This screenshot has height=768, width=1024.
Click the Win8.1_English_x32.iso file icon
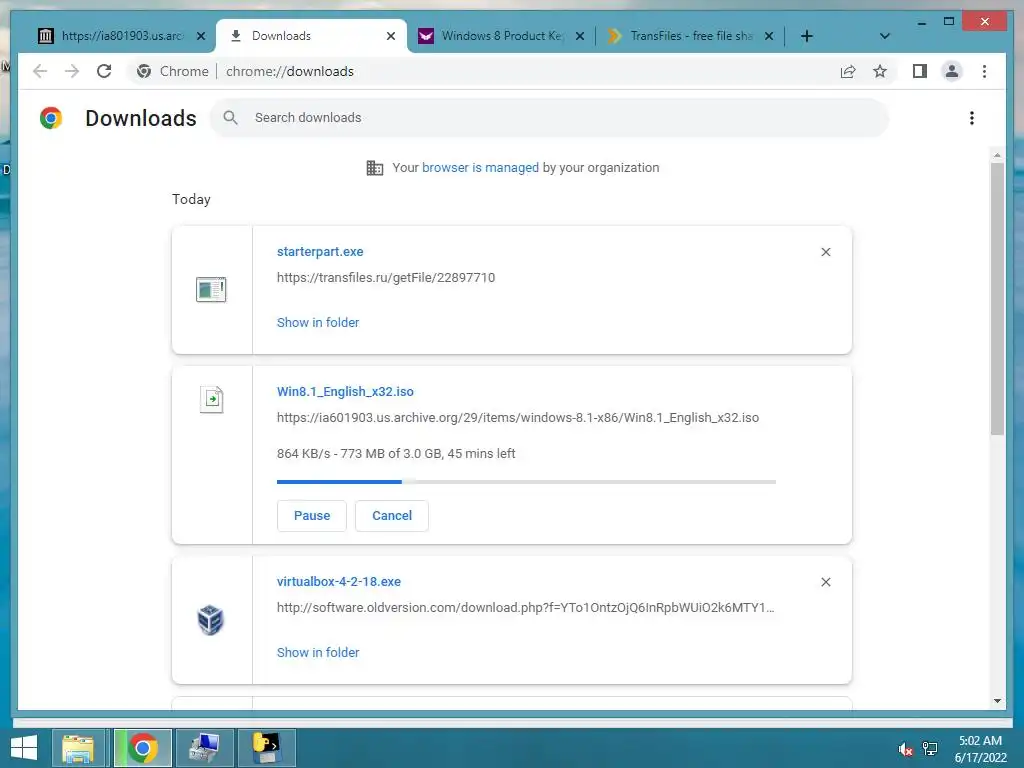tap(211, 399)
